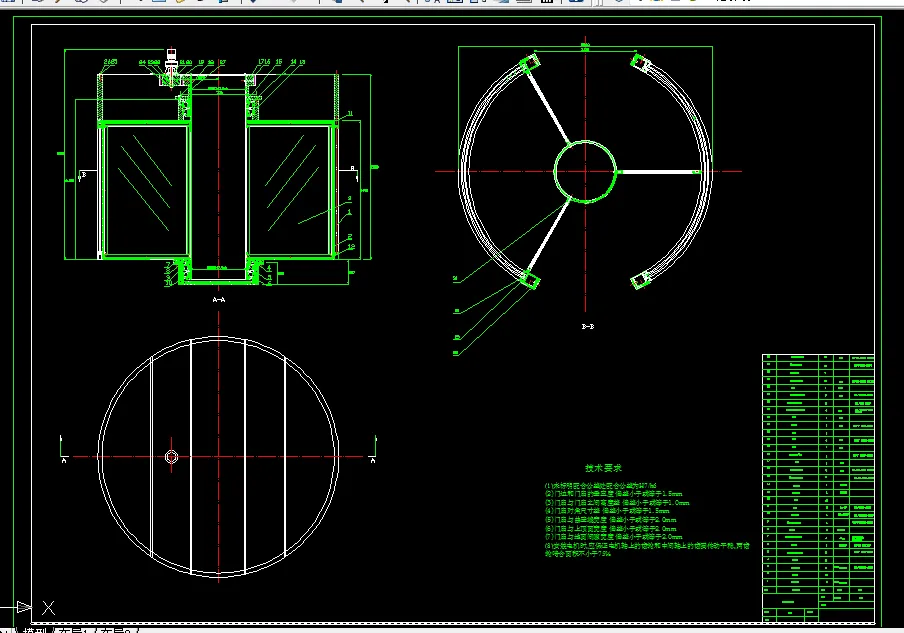Click the parts list title block table

tap(818, 488)
